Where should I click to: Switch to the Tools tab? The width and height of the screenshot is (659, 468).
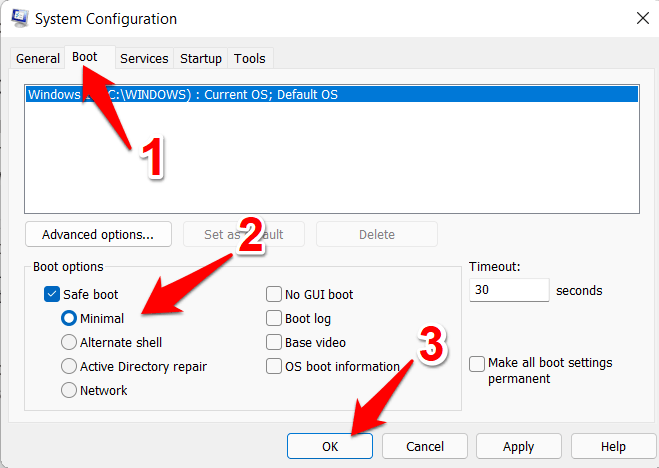point(250,59)
